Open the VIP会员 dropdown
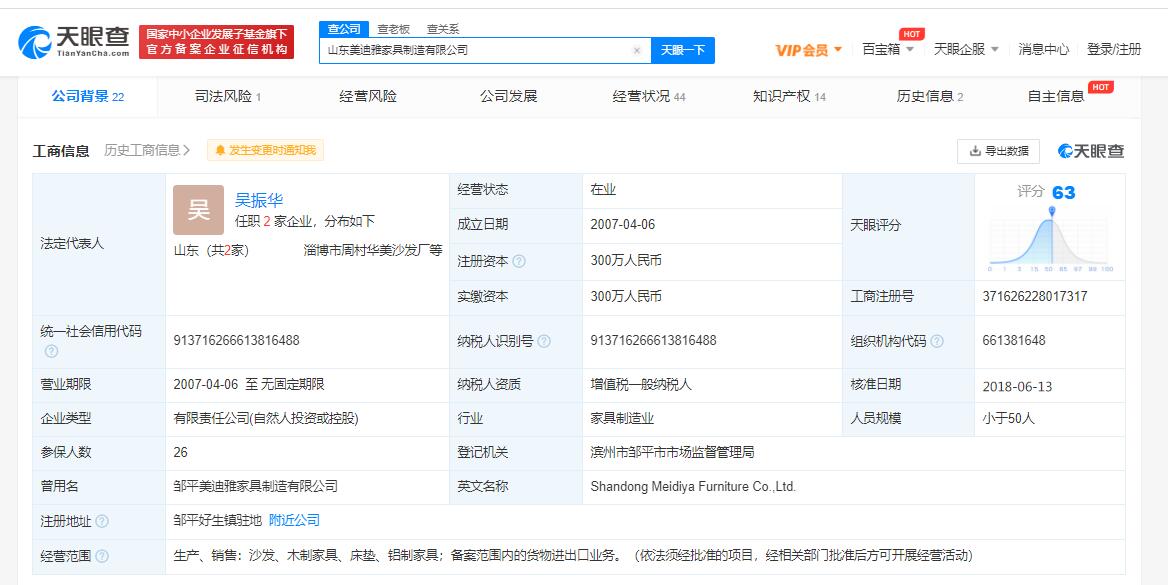1168x585 pixels. tap(808, 50)
